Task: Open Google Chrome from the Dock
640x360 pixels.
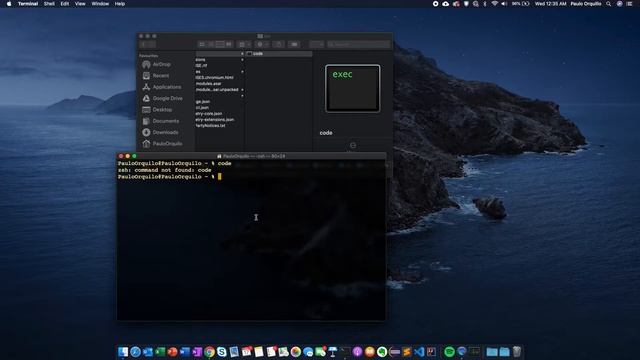Action: (209, 352)
